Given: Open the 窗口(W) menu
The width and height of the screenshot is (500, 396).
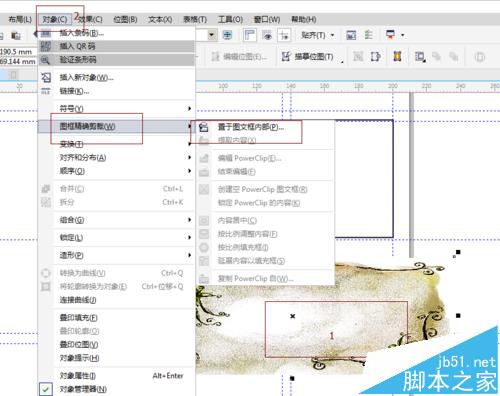Looking at the screenshot, I should tap(267, 19).
